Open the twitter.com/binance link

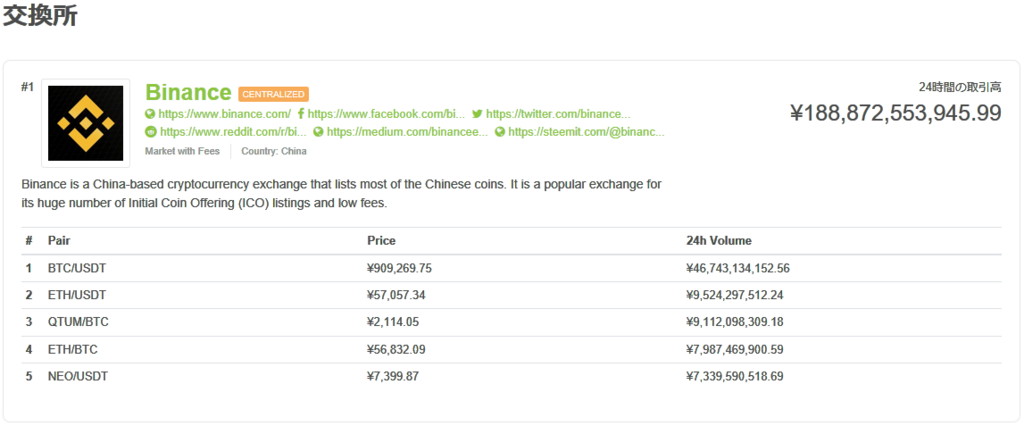click(558, 114)
